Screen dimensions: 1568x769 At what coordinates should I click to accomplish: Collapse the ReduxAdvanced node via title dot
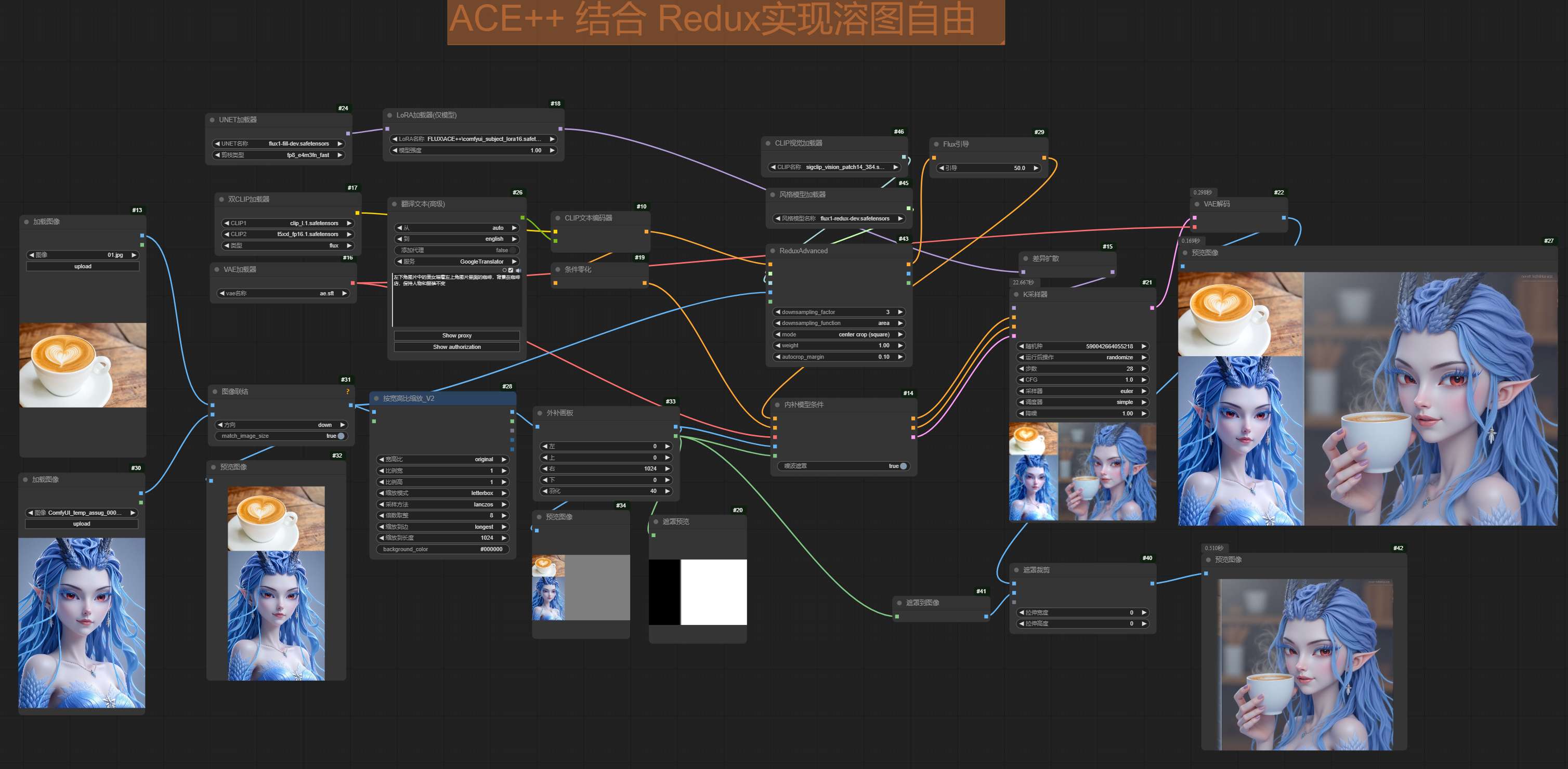773,251
